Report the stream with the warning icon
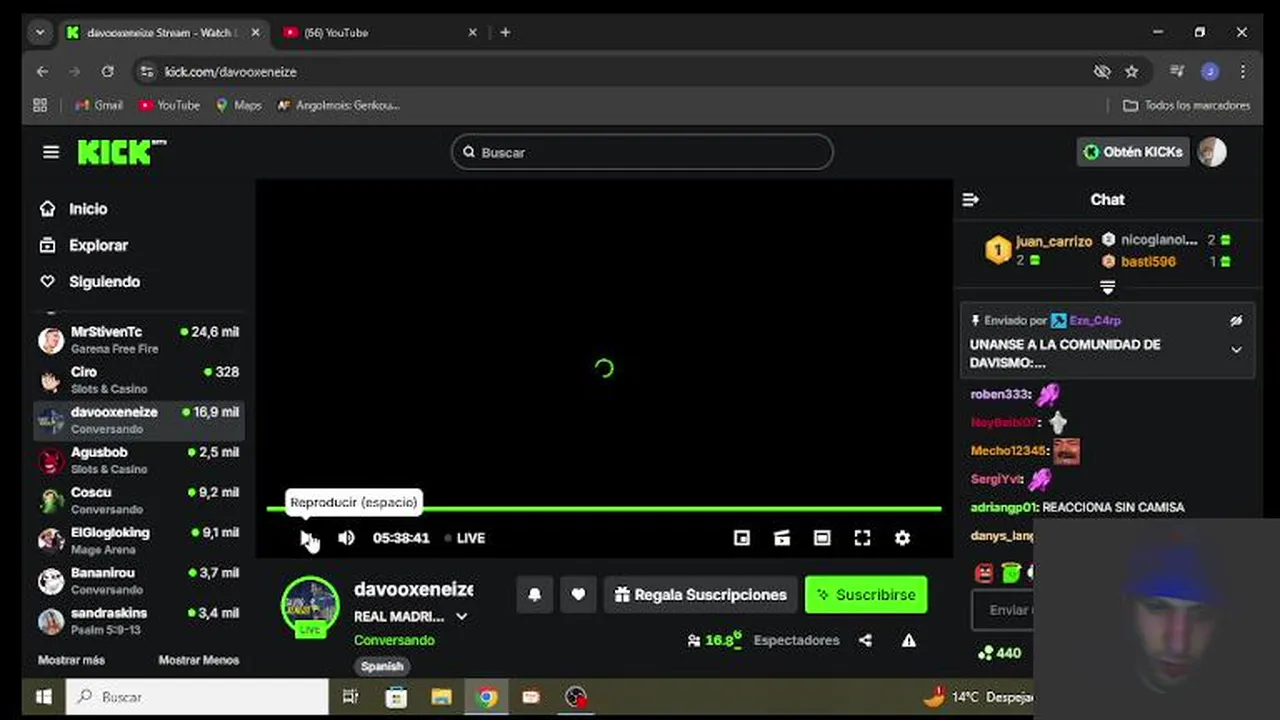 [x=908, y=640]
